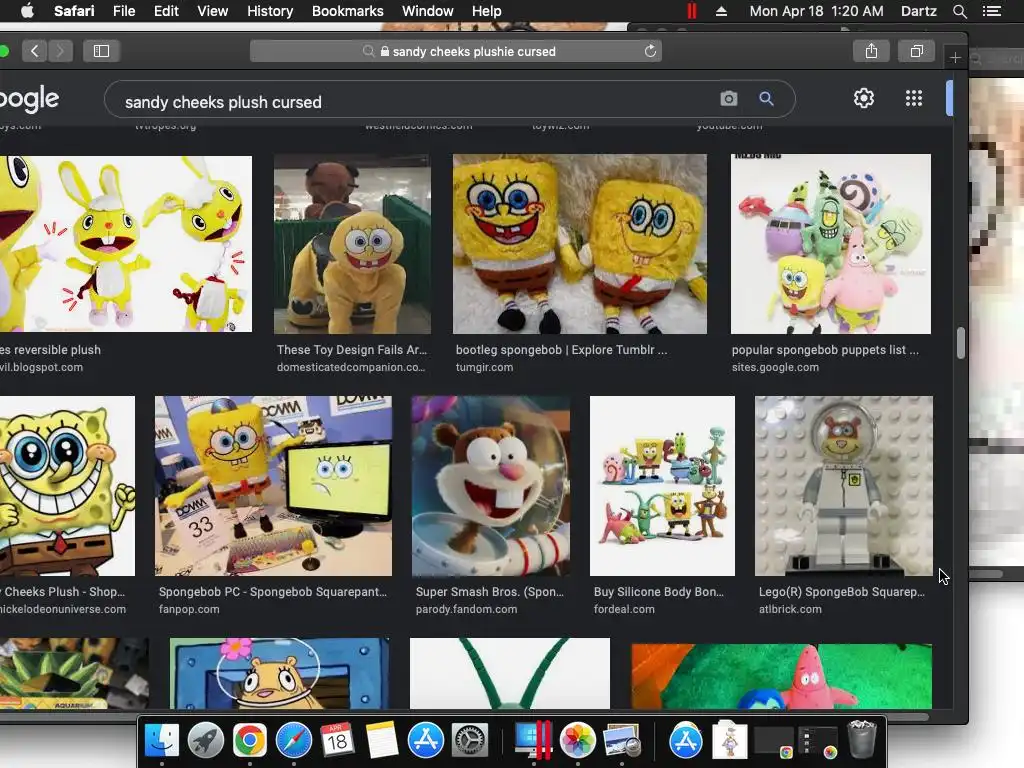Open the View menu
Viewport: 1024px width, 768px height.
(213, 11)
